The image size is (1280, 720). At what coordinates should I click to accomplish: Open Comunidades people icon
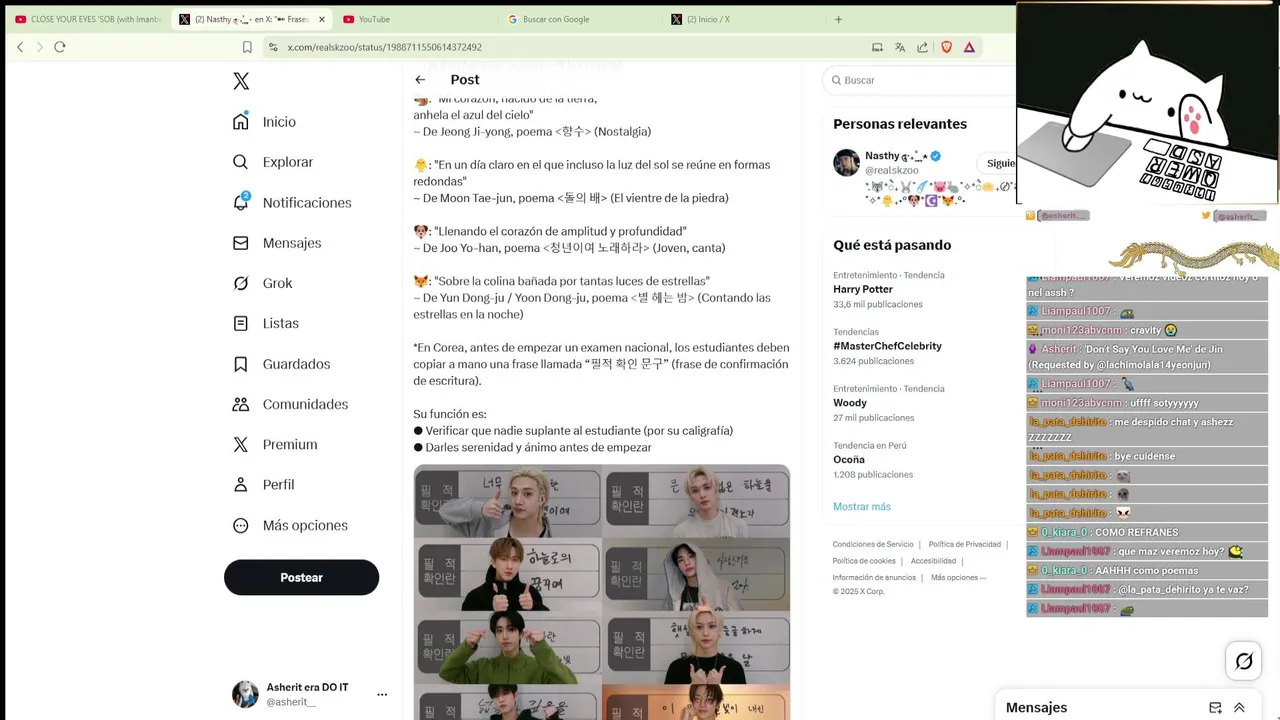point(240,404)
